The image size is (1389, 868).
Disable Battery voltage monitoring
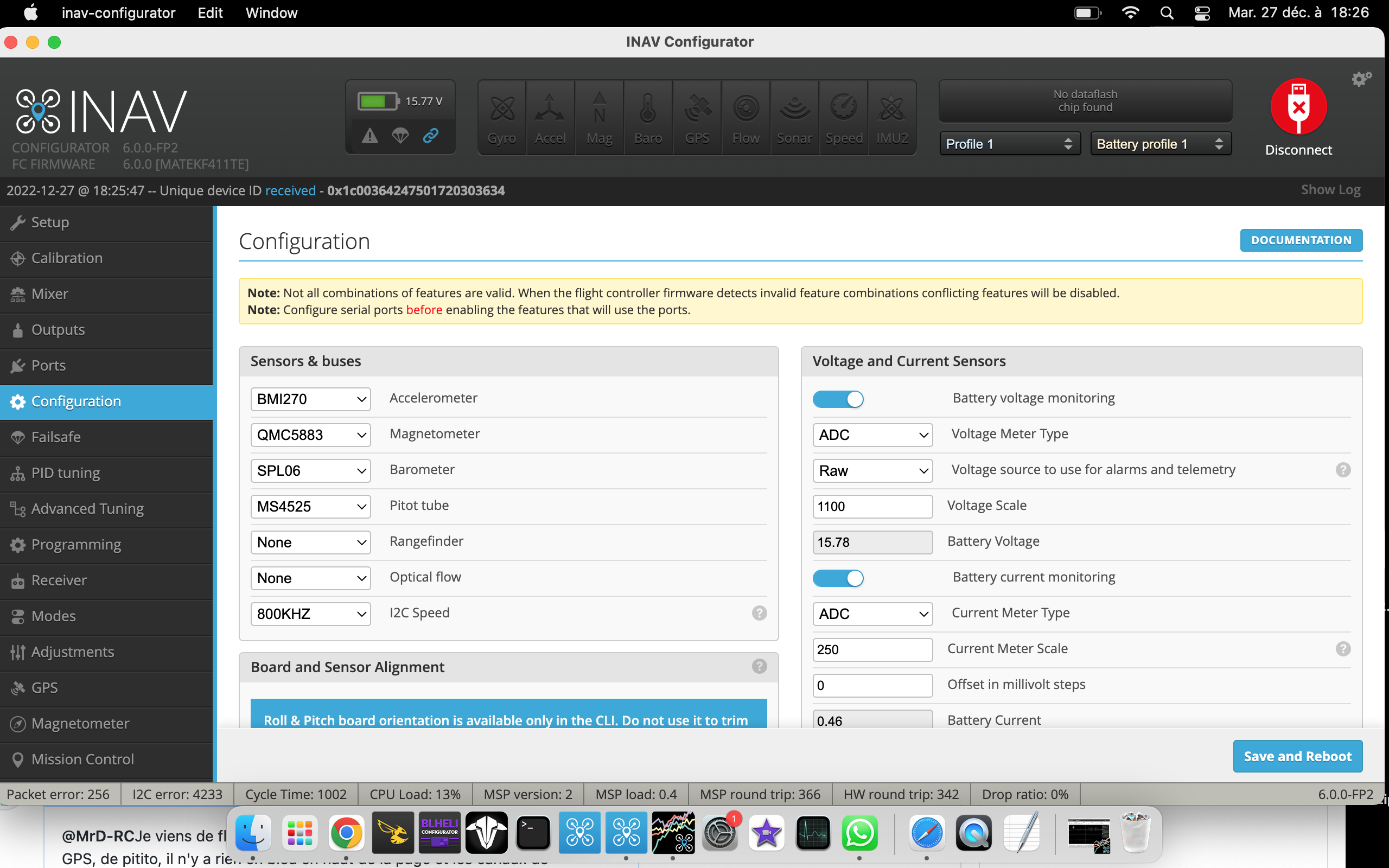point(838,398)
